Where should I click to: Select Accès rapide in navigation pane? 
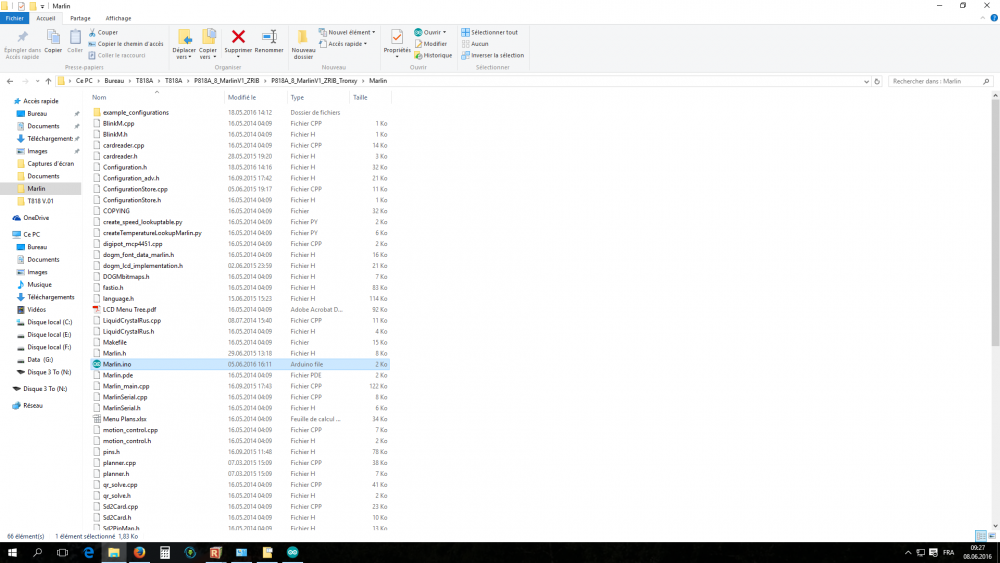[41, 101]
